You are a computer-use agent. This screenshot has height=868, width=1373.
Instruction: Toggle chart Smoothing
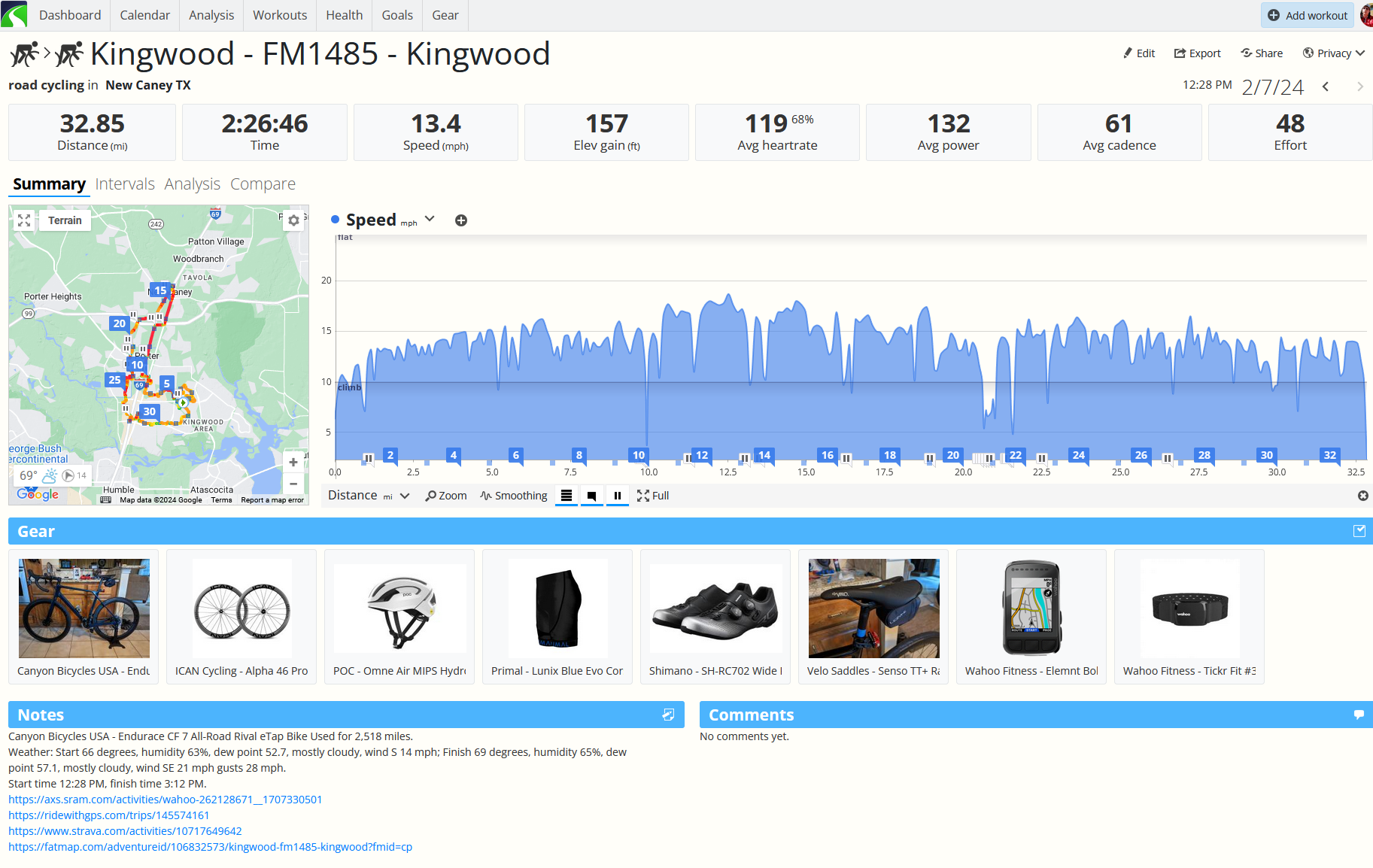click(x=514, y=496)
